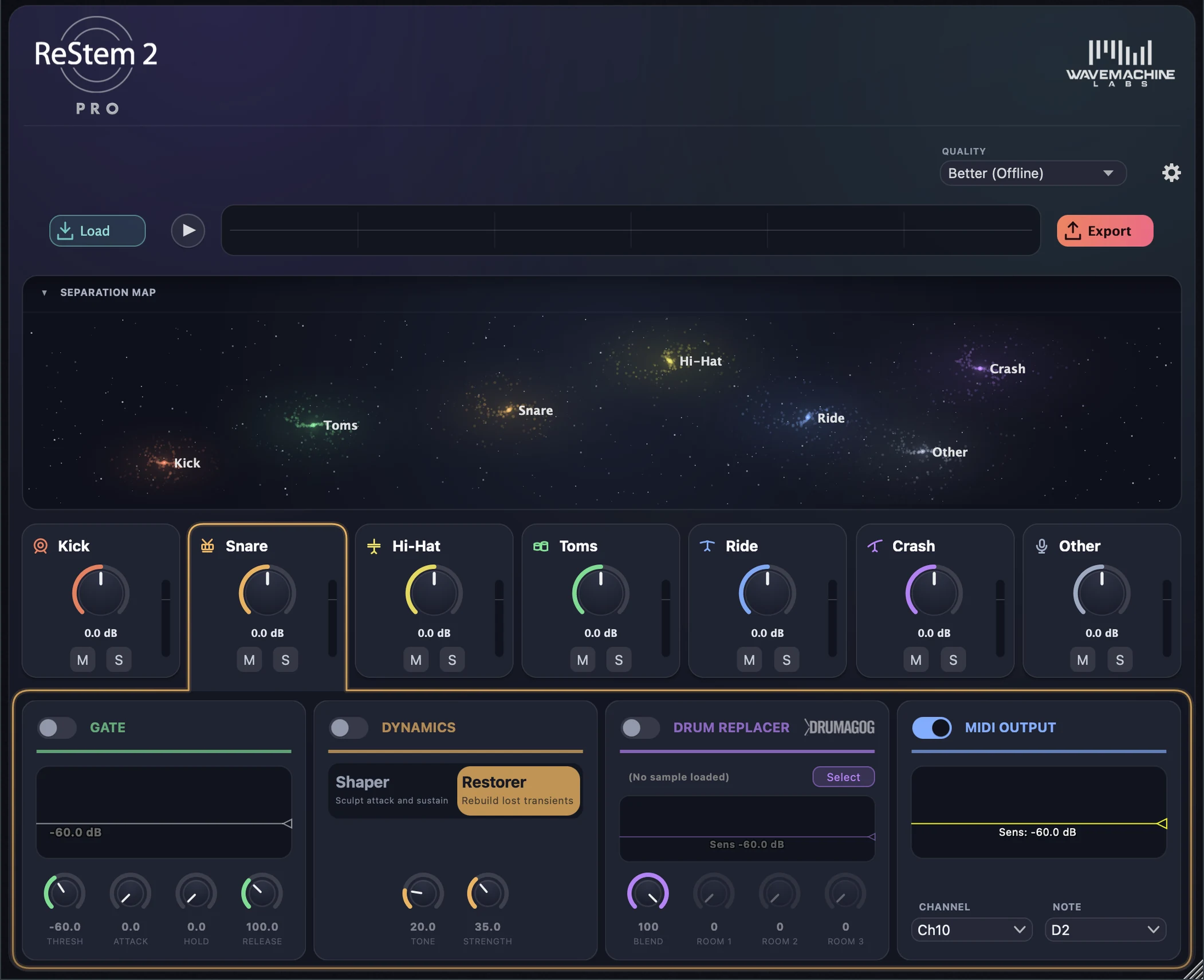The height and width of the screenshot is (980, 1204).
Task: Click the WaveMachine Labs logo
Action: [1120, 63]
